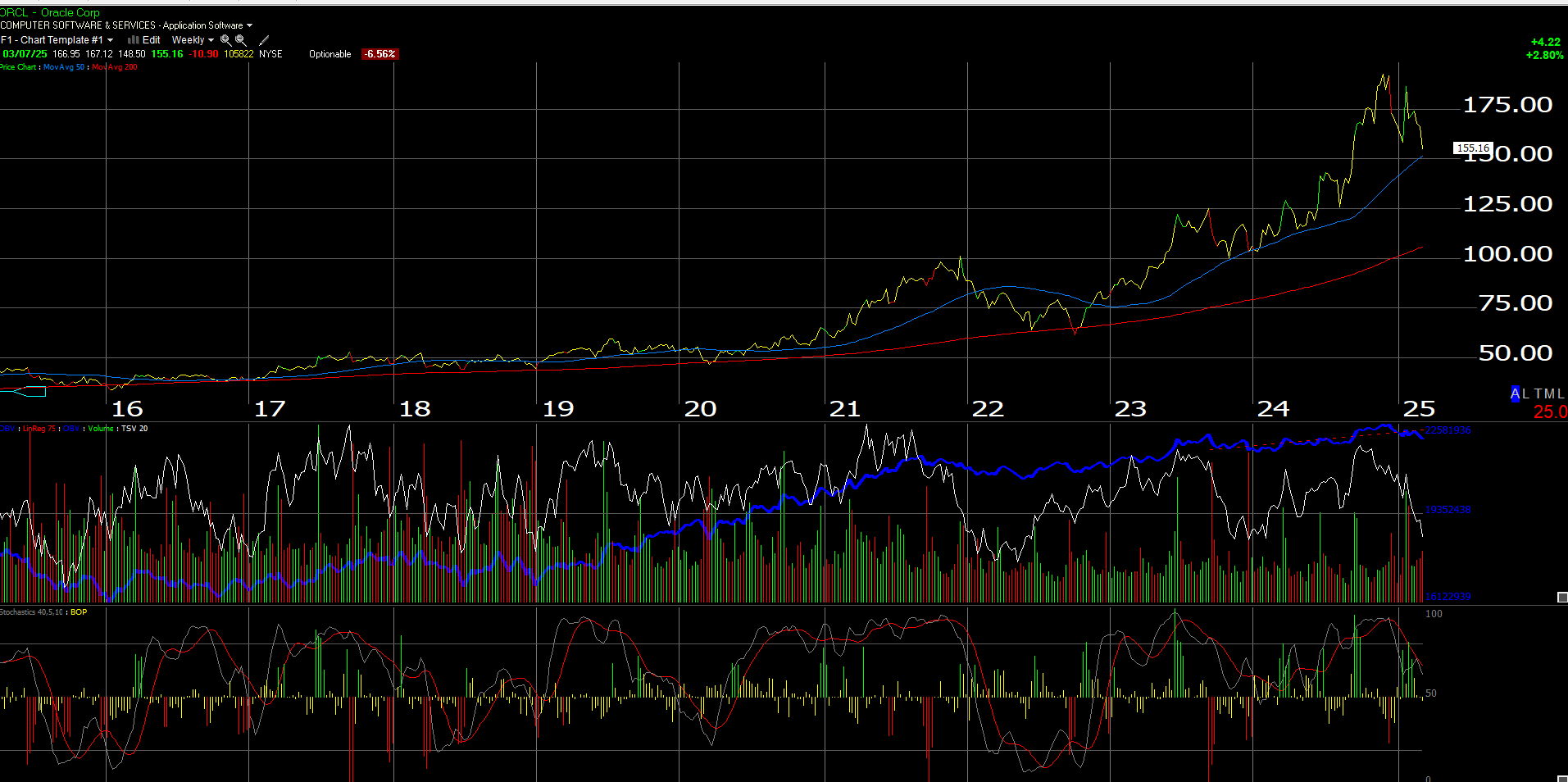The height and width of the screenshot is (782, 1568).
Task: Click the TSV 20 legend label
Action: tap(134, 429)
